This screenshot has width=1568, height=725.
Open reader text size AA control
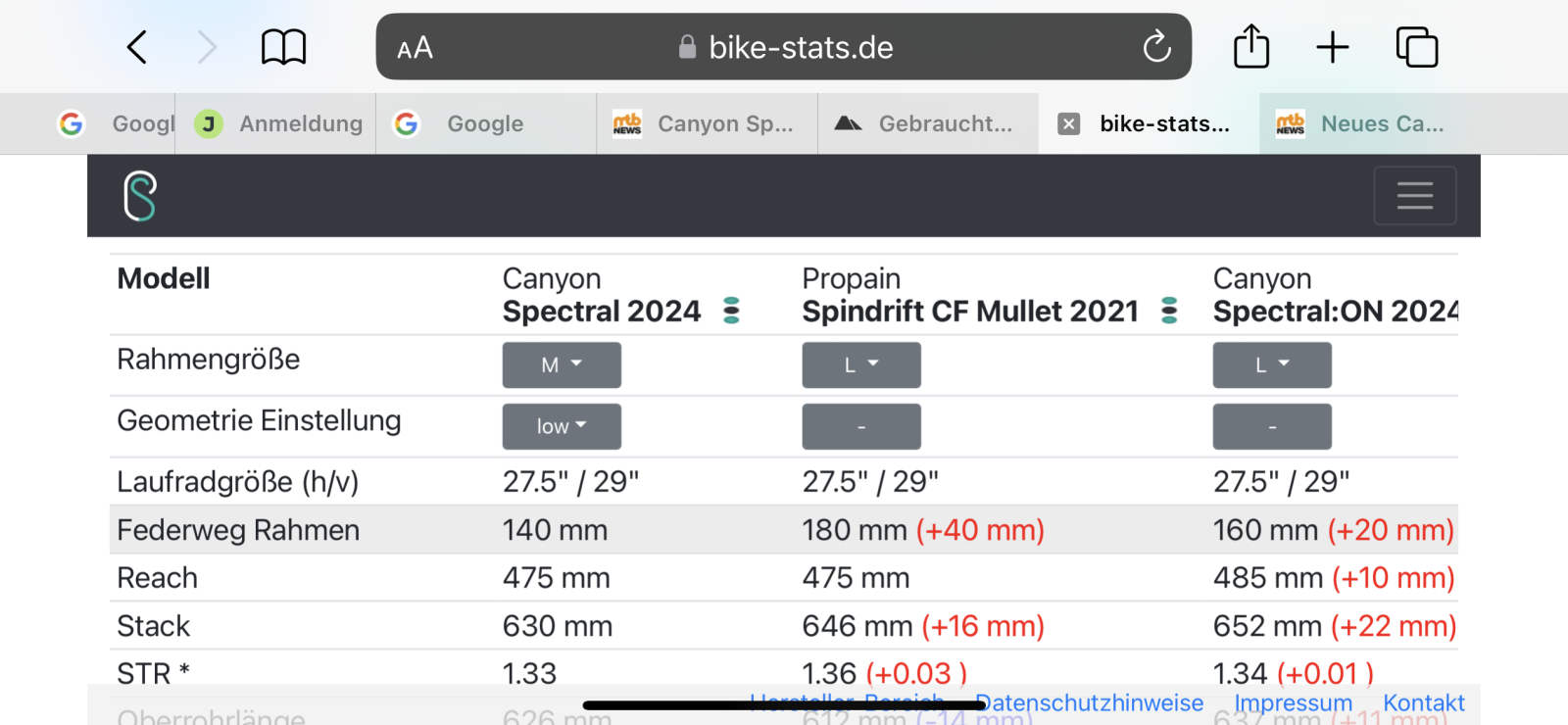coord(415,48)
